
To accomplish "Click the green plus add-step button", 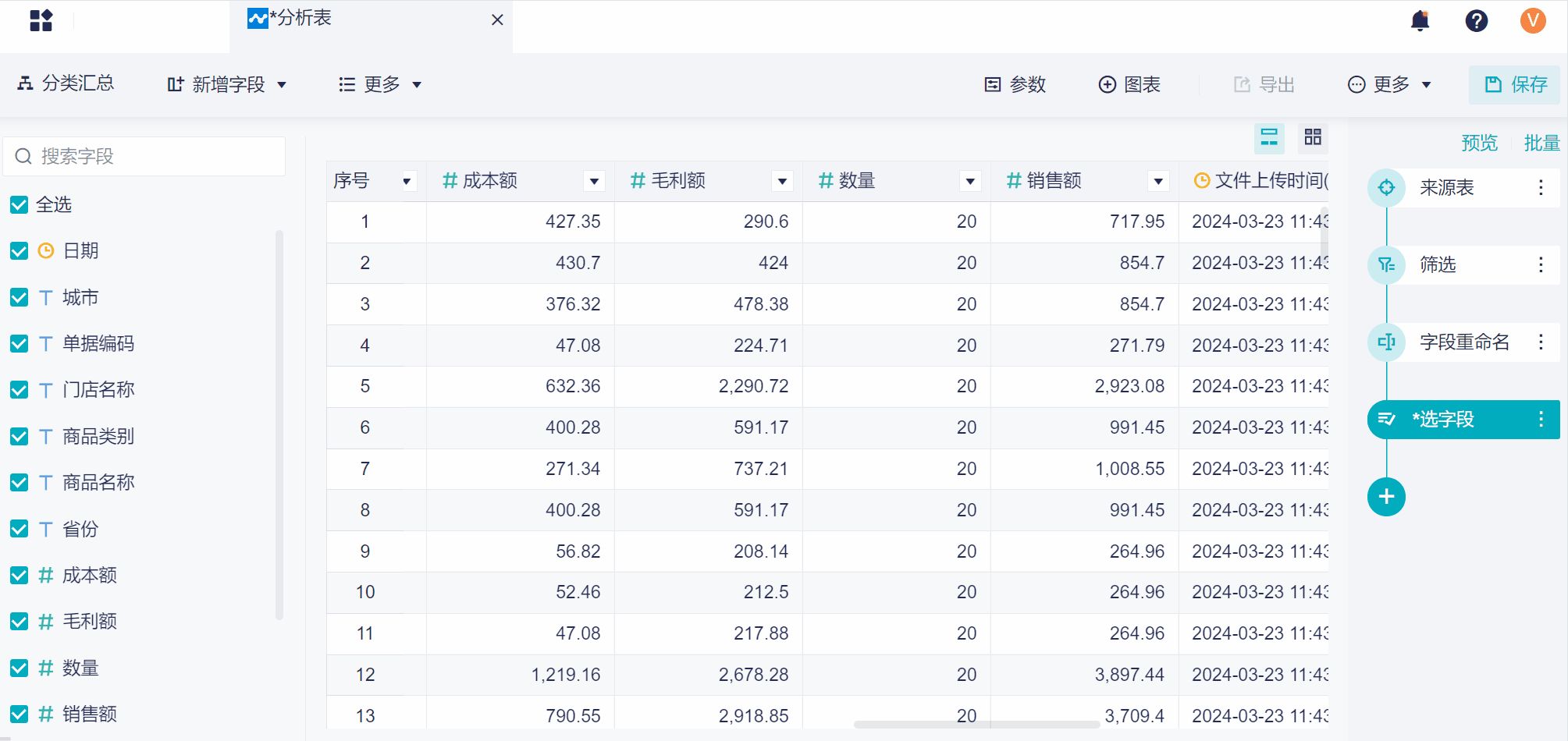I will (1386, 497).
